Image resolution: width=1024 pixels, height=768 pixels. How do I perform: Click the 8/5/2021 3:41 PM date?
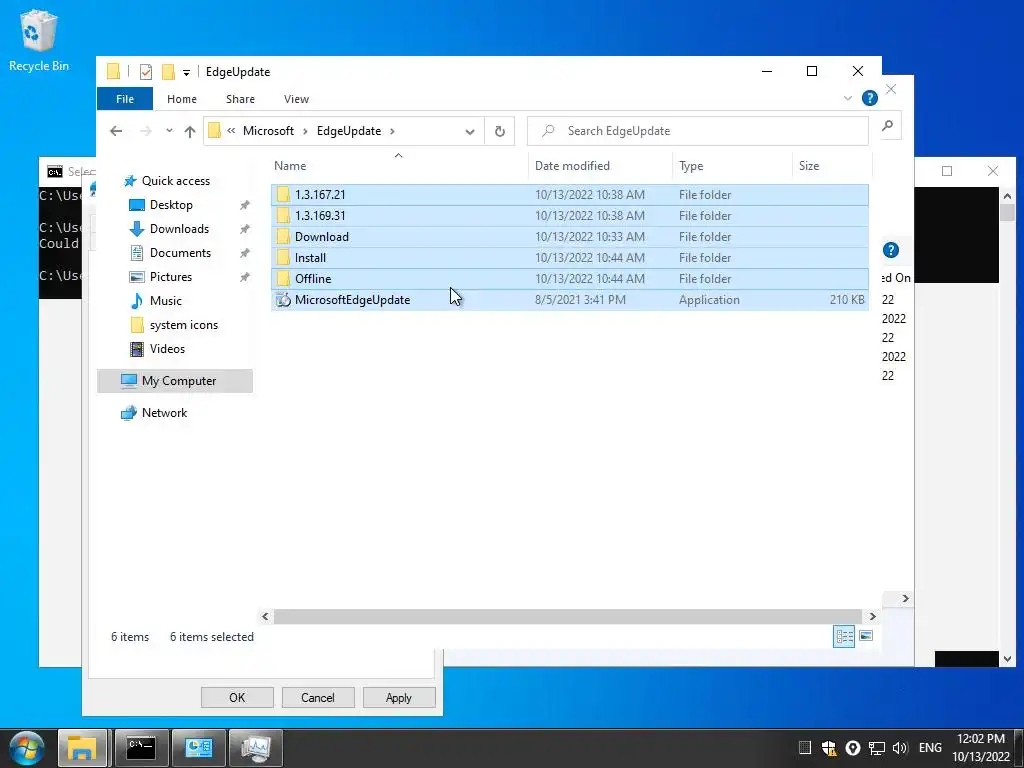coord(580,300)
